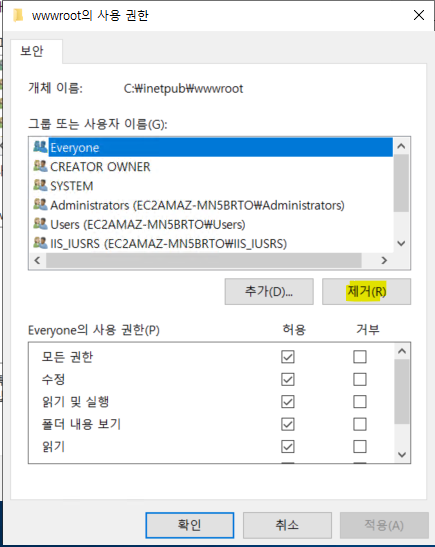Click user list horizontal scrollbar thumb
Screen dimensions: 435x547
[204, 260]
